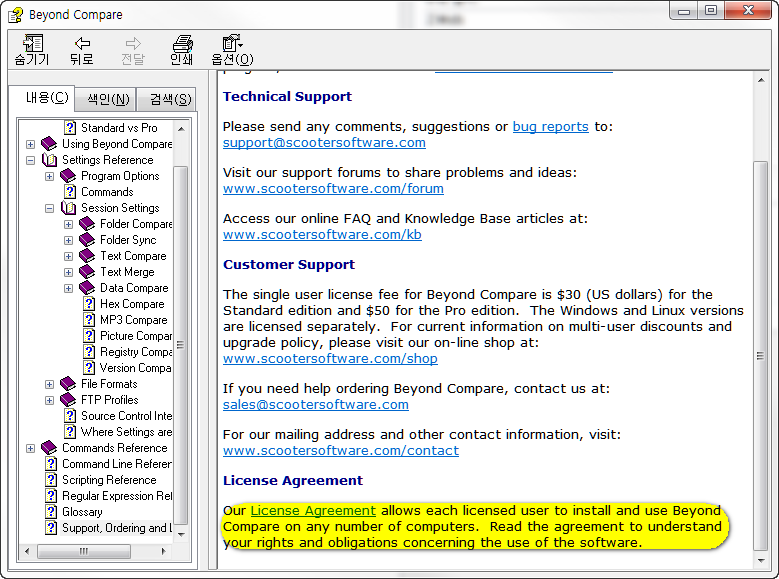Click the book icon beside File Formats

pyautogui.click(x=68, y=384)
